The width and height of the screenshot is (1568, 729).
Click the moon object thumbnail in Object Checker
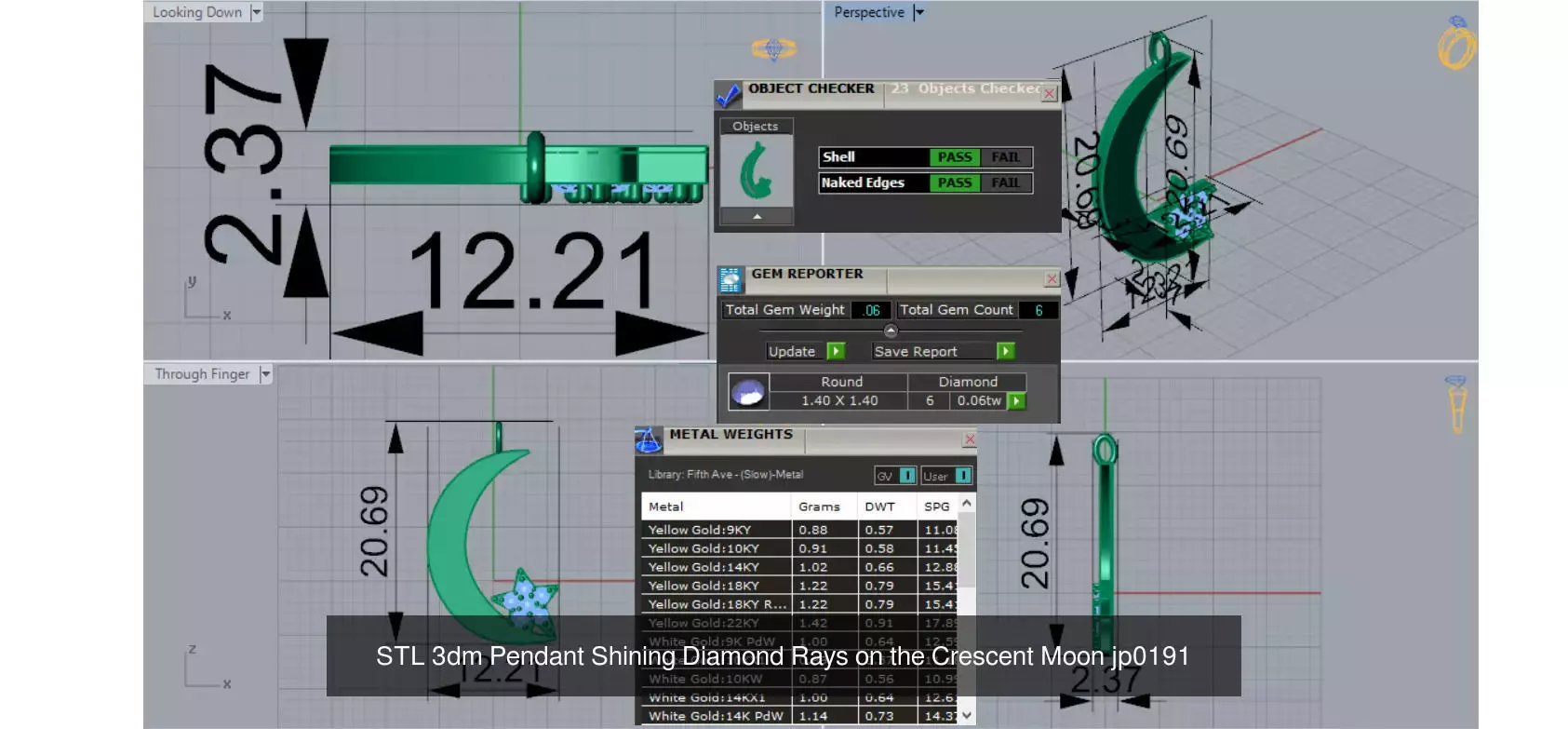[x=757, y=171]
